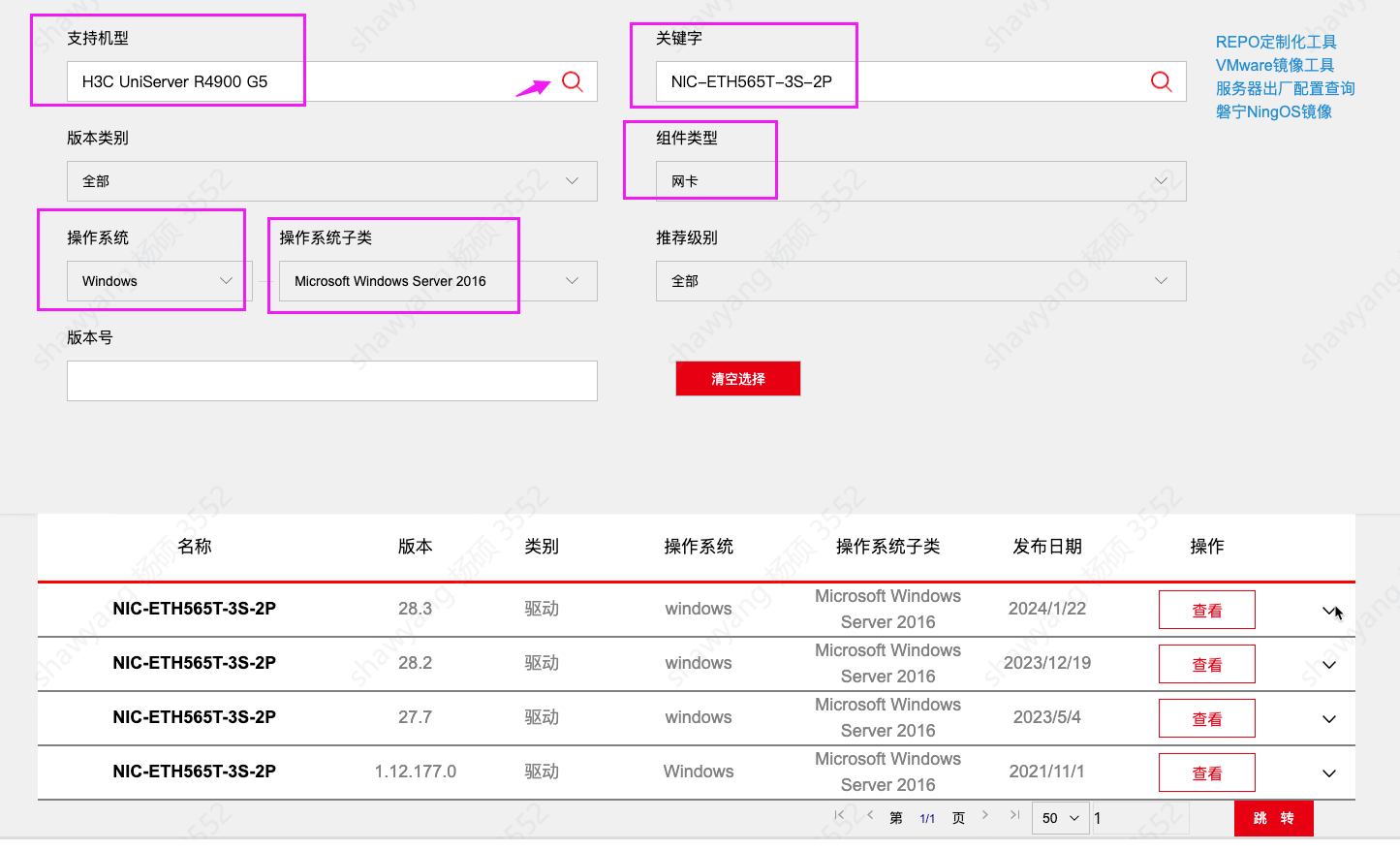Expand the version 1.12.177.0 driver row

1329,773
